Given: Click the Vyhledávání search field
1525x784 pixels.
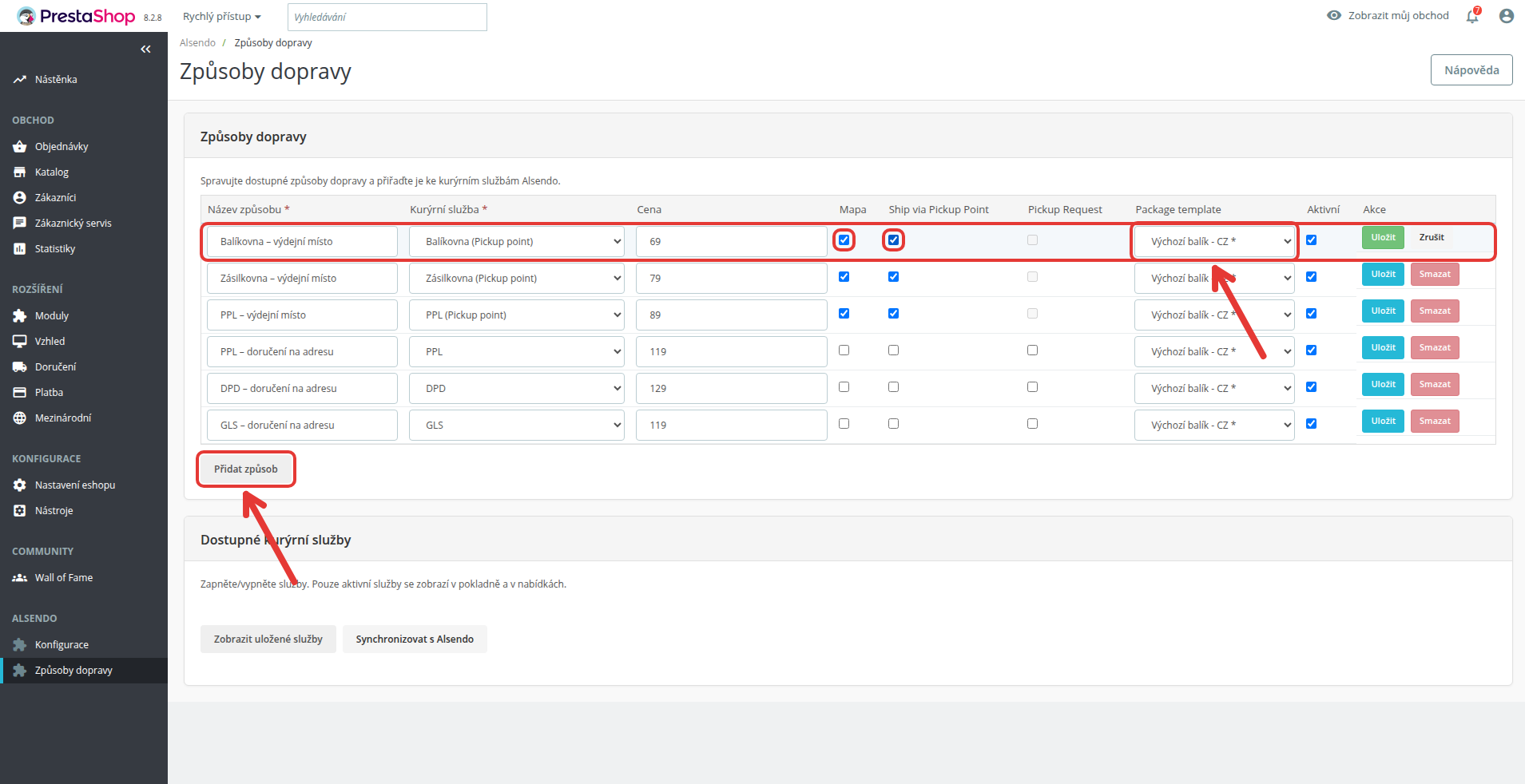Looking at the screenshot, I should click(387, 17).
